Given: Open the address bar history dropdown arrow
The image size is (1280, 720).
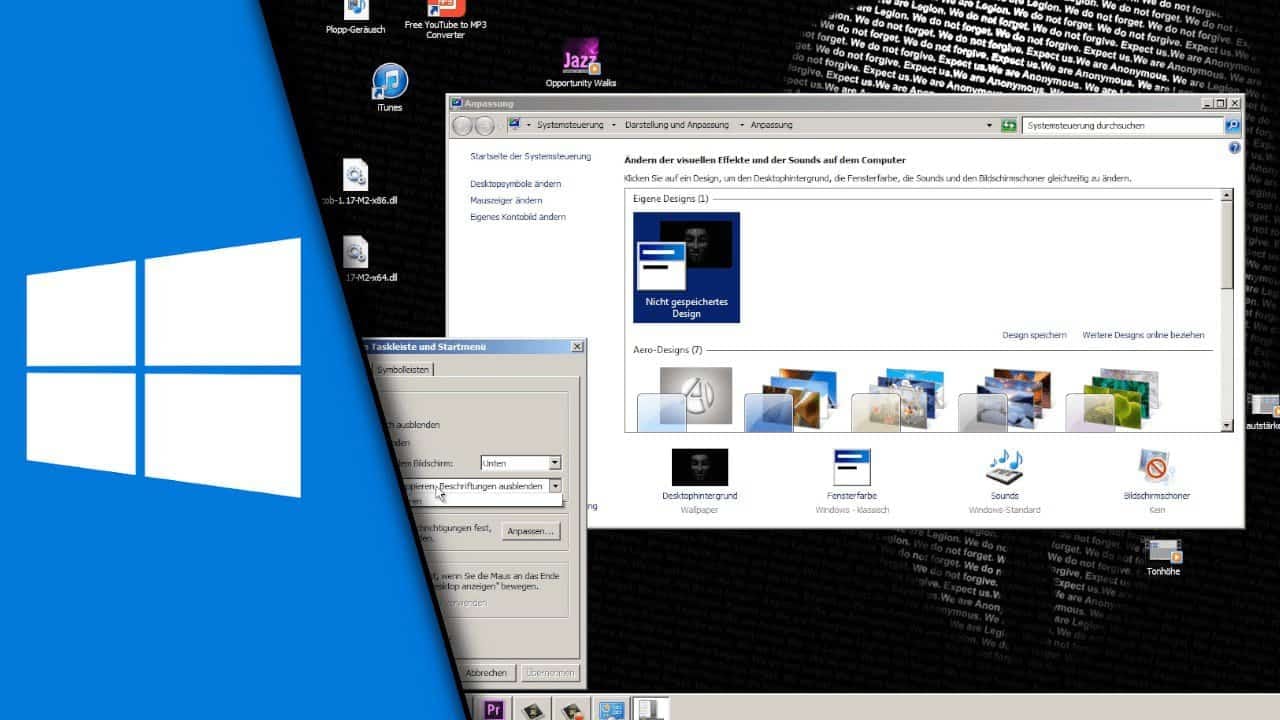Looking at the screenshot, I should (992, 126).
